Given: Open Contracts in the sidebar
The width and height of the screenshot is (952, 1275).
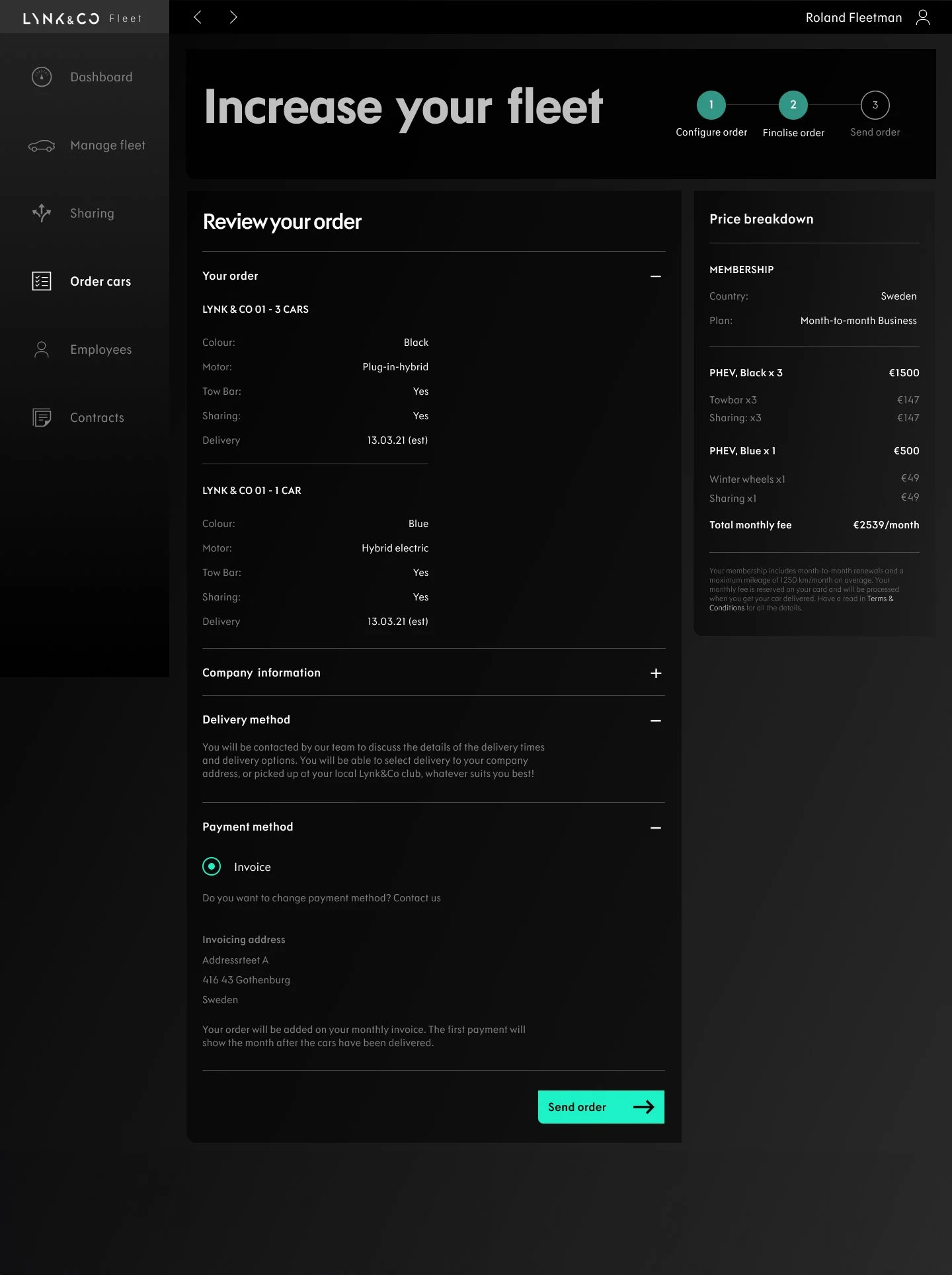Looking at the screenshot, I should click(x=97, y=417).
